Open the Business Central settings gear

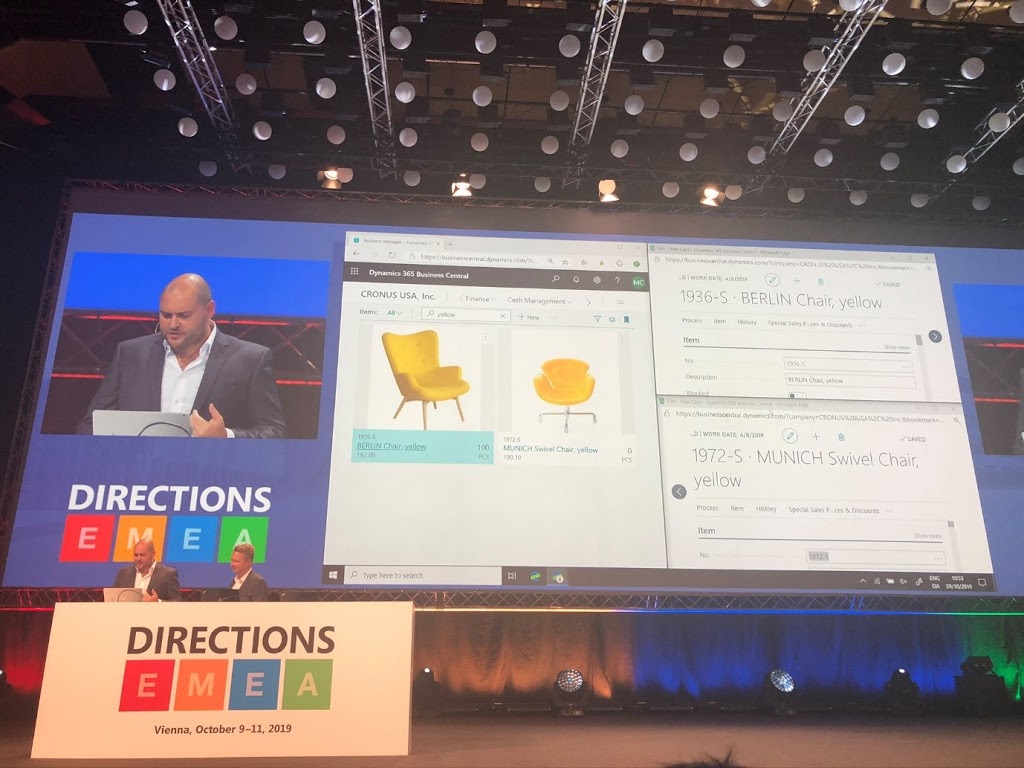click(597, 280)
